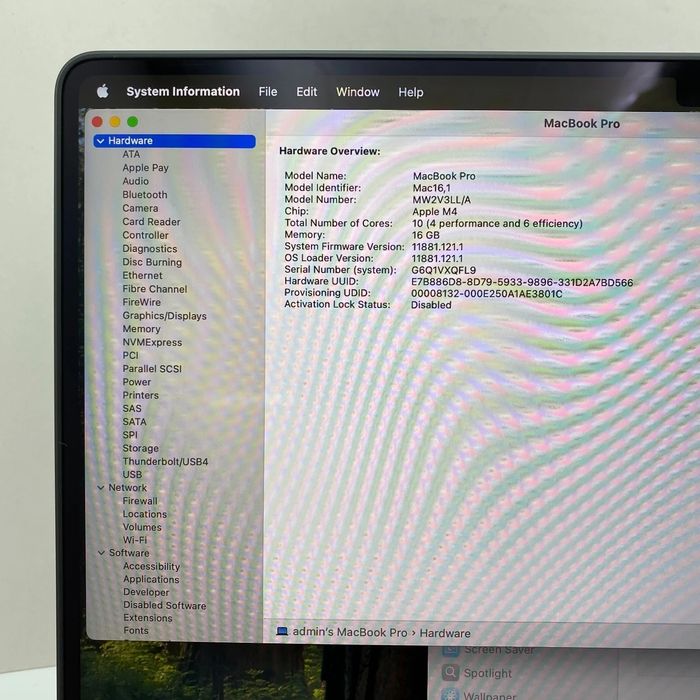Select Memory in the sidebar
This screenshot has width=700, height=700.
(141, 329)
